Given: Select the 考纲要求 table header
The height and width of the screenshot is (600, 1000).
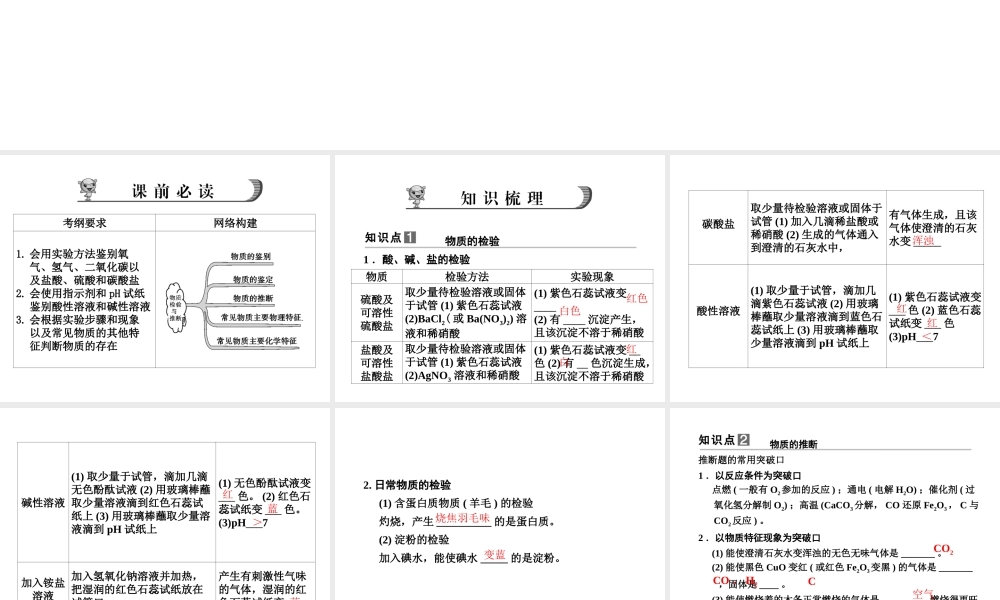Looking at the screenshot, I should [x=84, y=223].
